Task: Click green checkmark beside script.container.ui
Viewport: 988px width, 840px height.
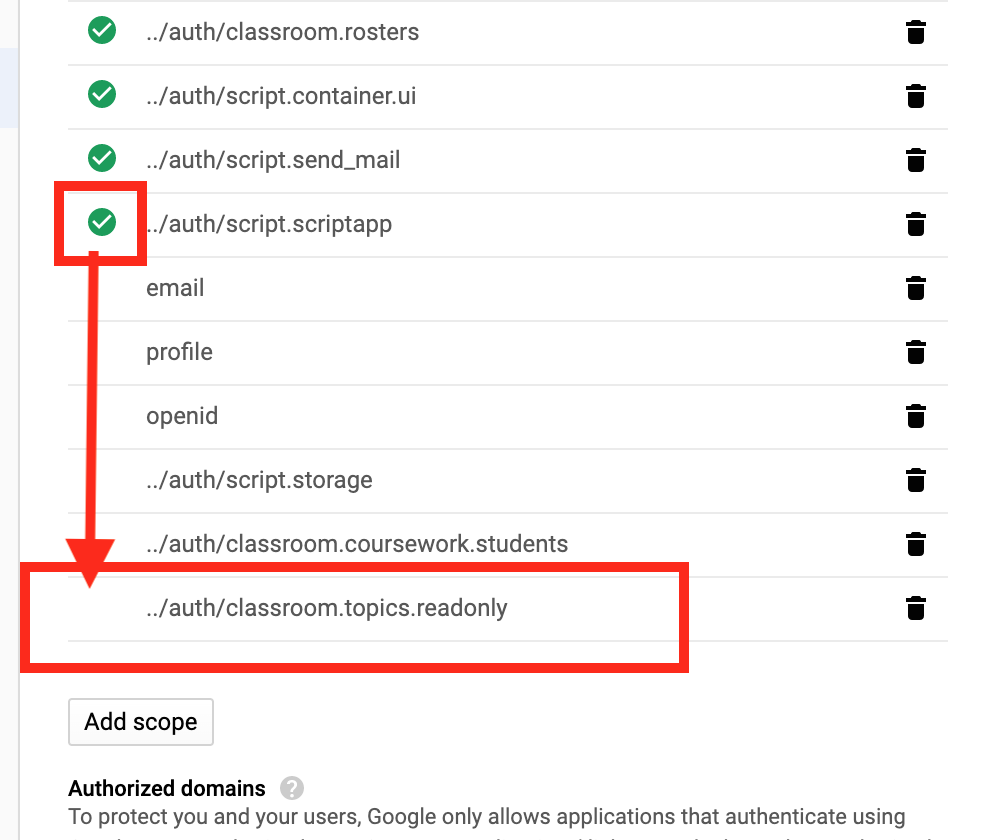Action: (102, 95)
